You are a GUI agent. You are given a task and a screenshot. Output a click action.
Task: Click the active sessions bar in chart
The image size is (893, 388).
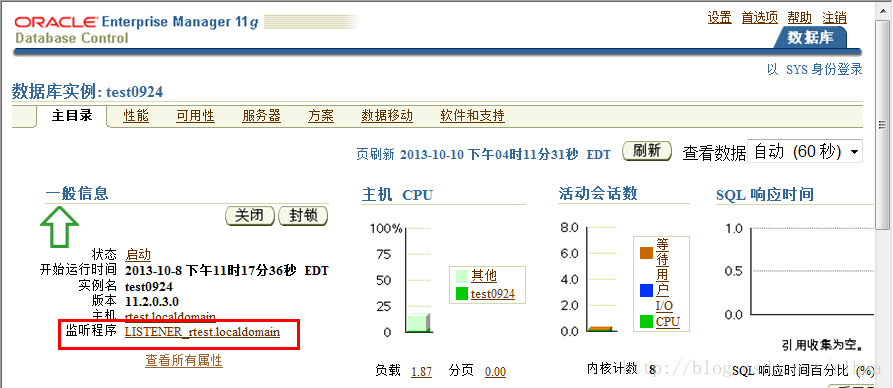(x=600, y=329)
